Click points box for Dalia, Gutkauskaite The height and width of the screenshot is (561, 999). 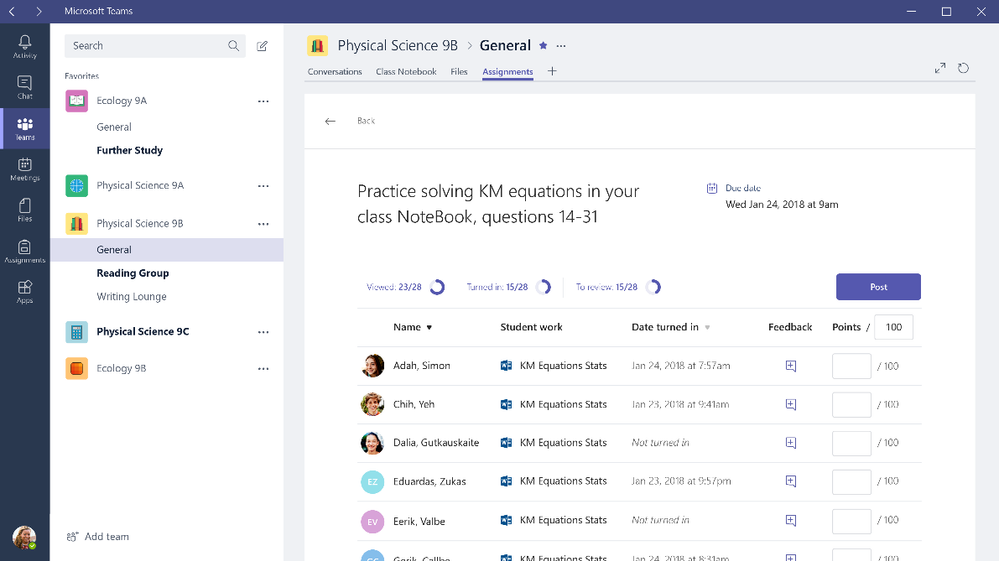[x=851, y=443]
